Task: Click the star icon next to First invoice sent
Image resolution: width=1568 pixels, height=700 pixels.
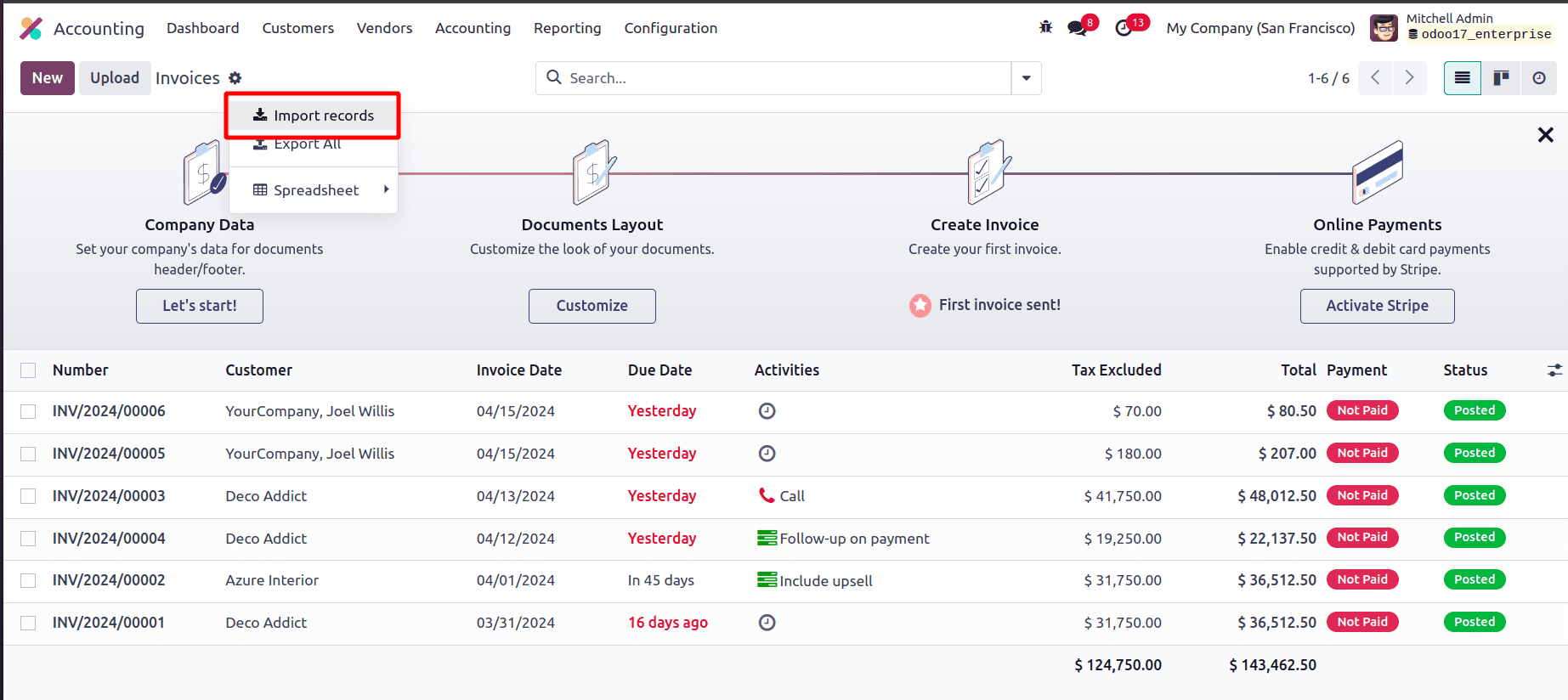Action: [x=920, y=305]
